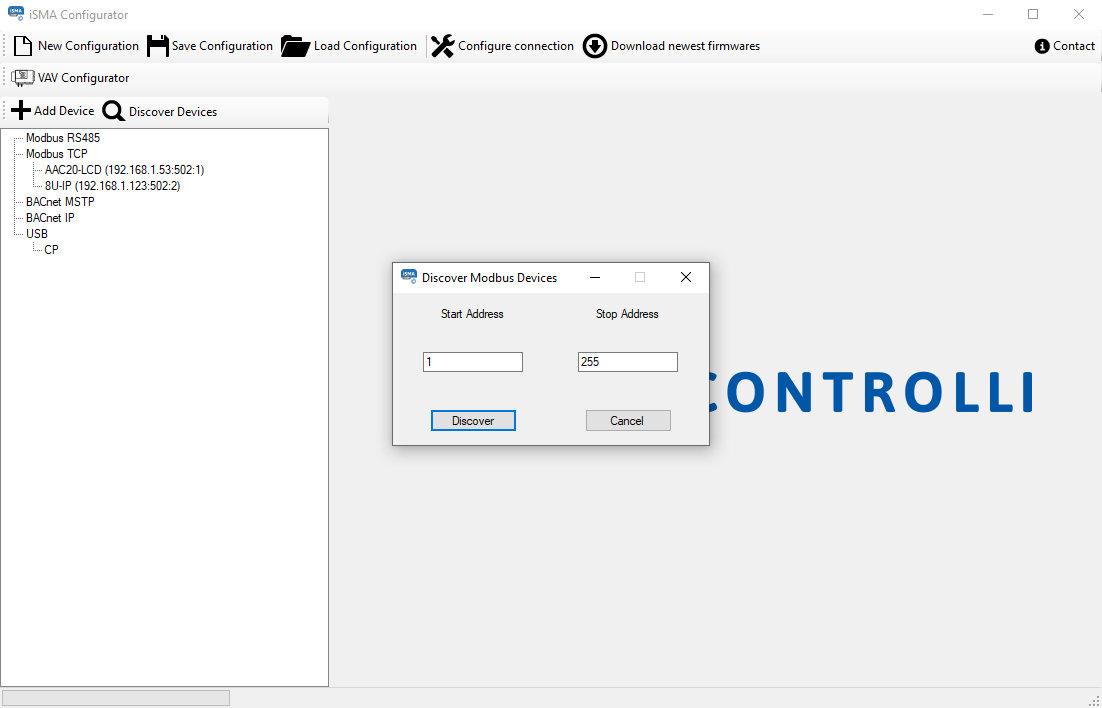This screenshot has width=1102, height=708.
Task: Click the Contact info icon
Action: click(1042, 46)
